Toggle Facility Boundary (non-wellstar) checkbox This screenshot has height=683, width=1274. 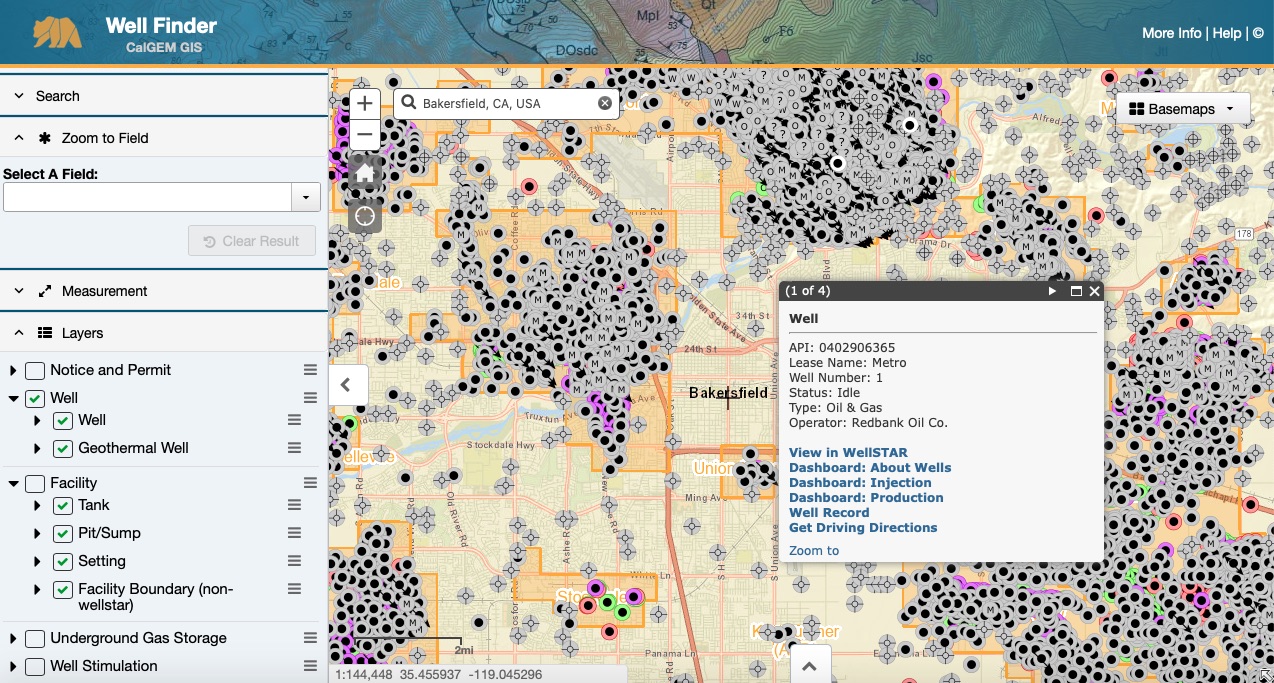tap(63, 589)
